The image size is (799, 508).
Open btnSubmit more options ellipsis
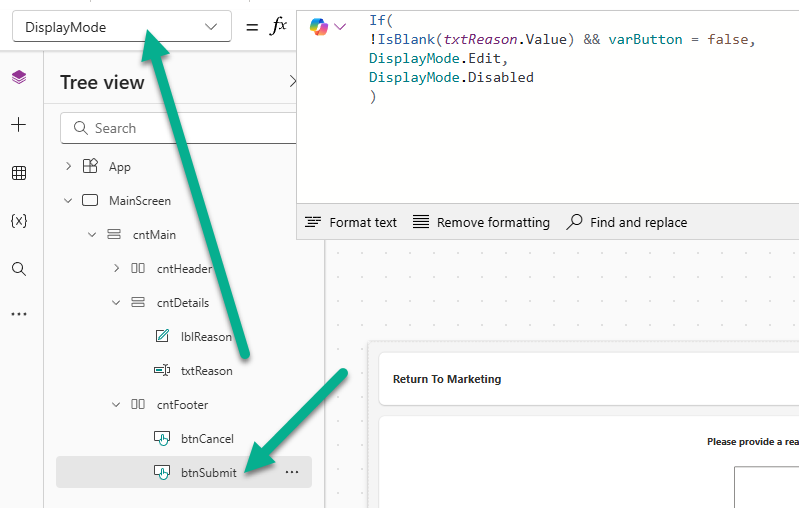(x=292, y=472)
